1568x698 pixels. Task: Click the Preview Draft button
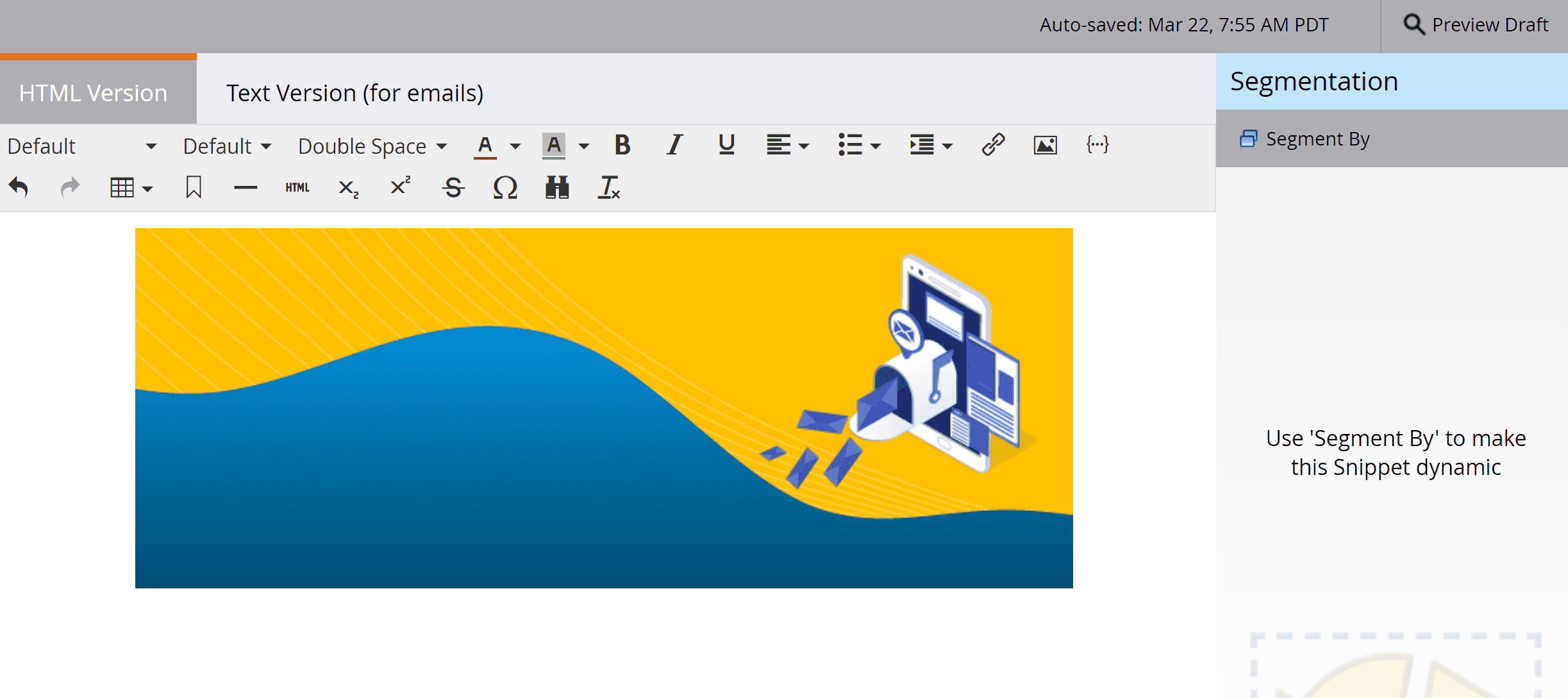1475,25
